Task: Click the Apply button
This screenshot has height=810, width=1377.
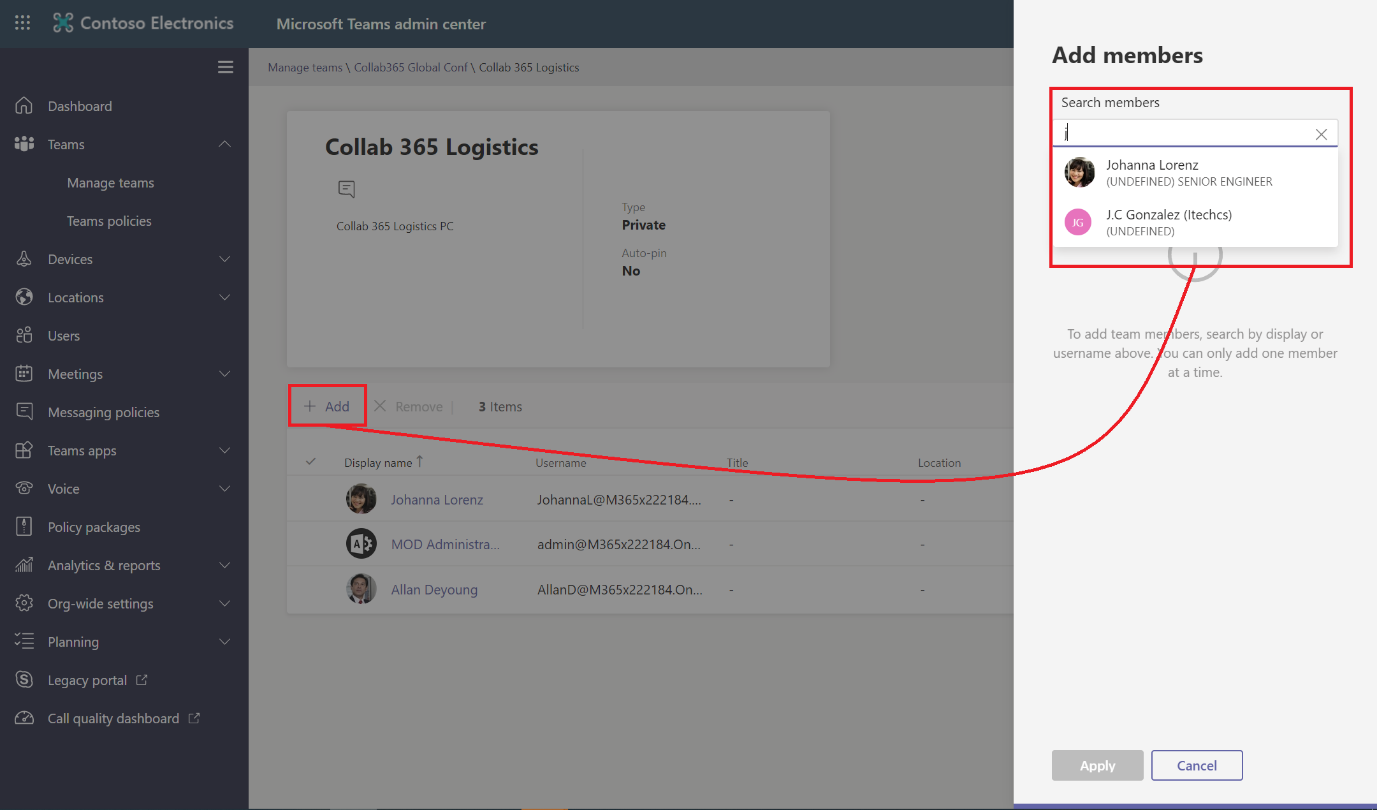Action: click(x=1097, y=765)
